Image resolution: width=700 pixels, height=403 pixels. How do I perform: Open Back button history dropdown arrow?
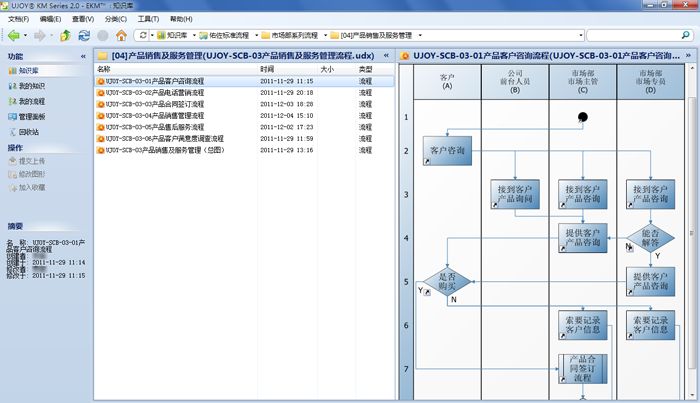pos(25,35)
